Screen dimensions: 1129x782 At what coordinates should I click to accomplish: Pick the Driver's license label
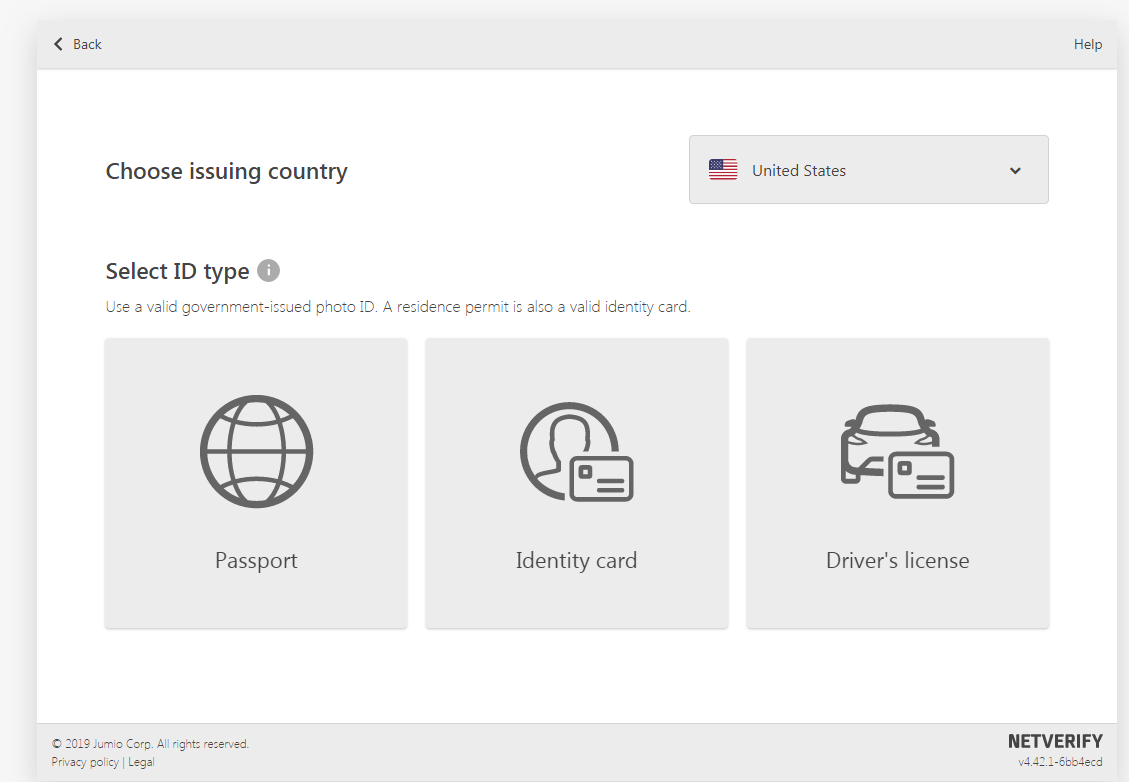897,560
